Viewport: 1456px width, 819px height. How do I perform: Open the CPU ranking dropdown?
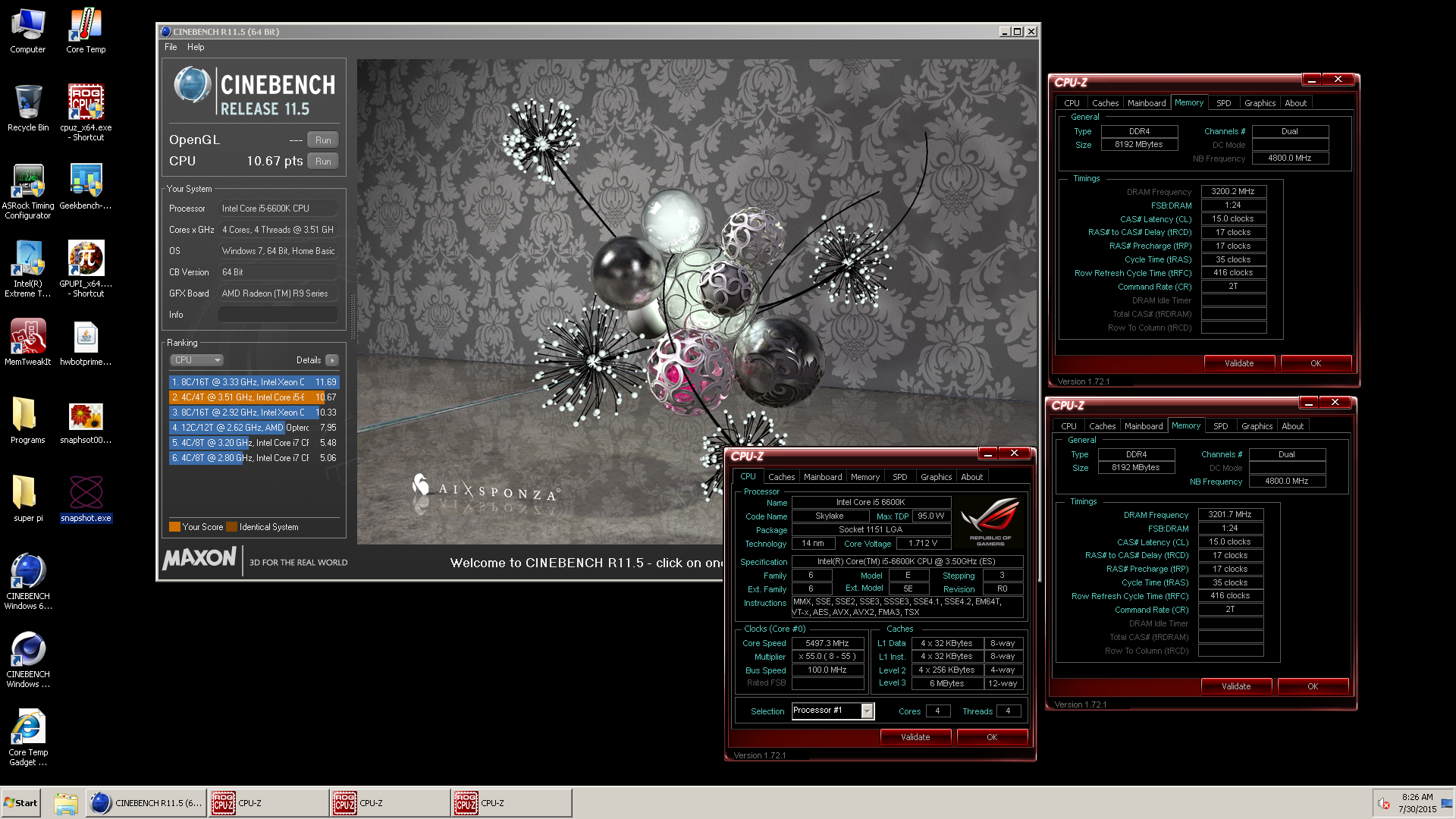[x=196, y=360]
